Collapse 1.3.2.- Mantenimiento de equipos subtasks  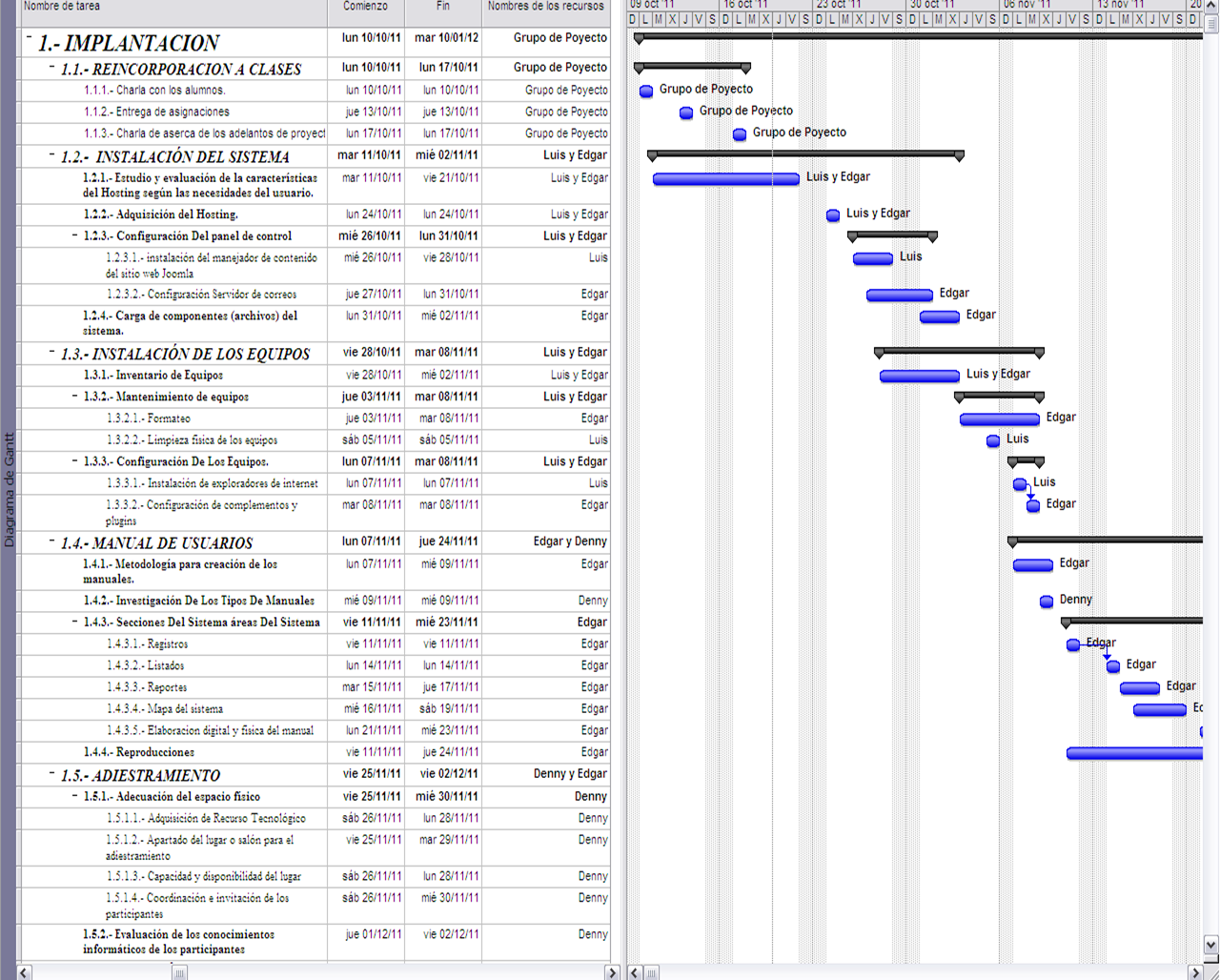[x=75, y=396]
